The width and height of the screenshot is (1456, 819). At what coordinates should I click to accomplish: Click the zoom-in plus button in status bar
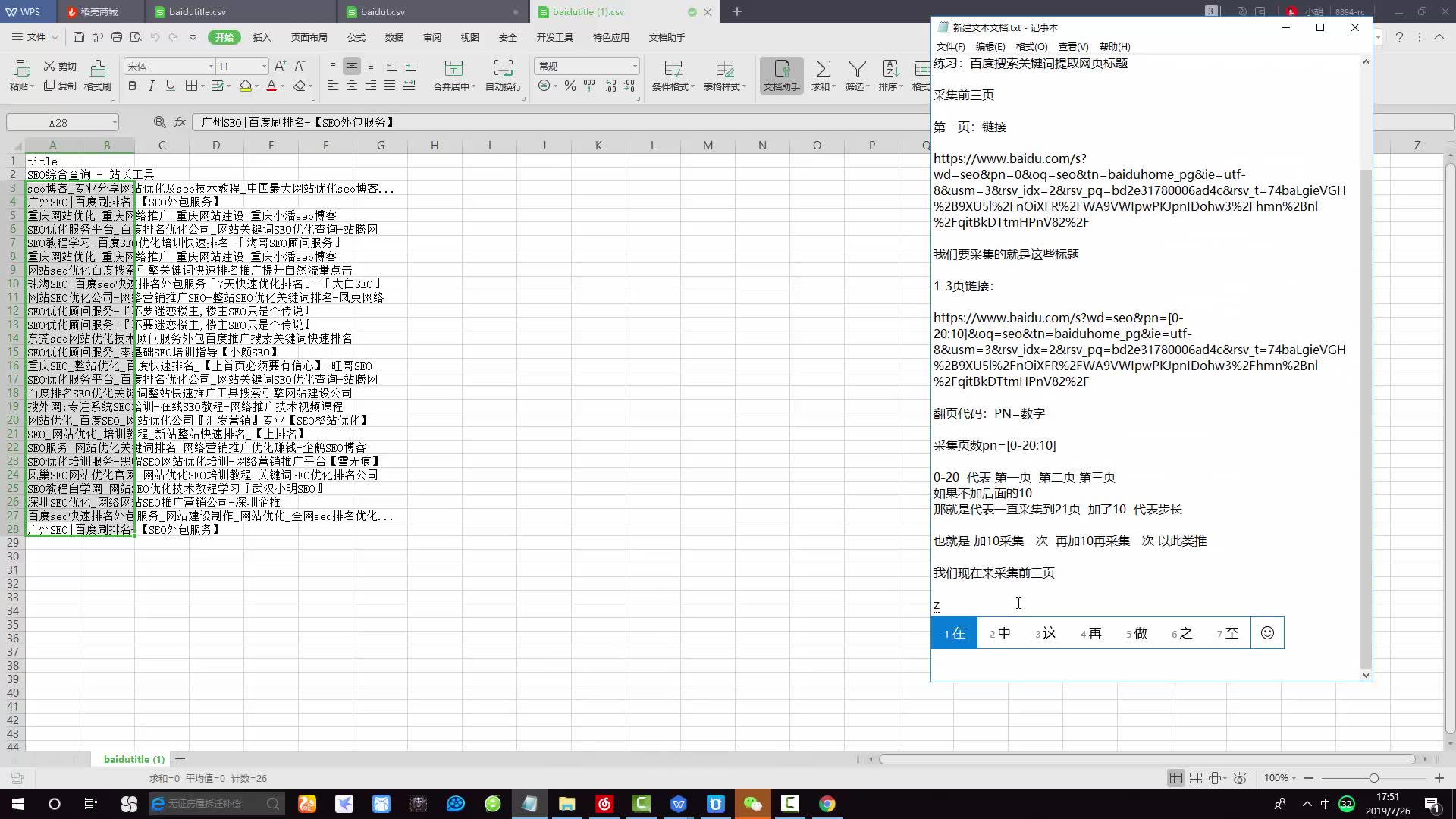coord(1439,778)
